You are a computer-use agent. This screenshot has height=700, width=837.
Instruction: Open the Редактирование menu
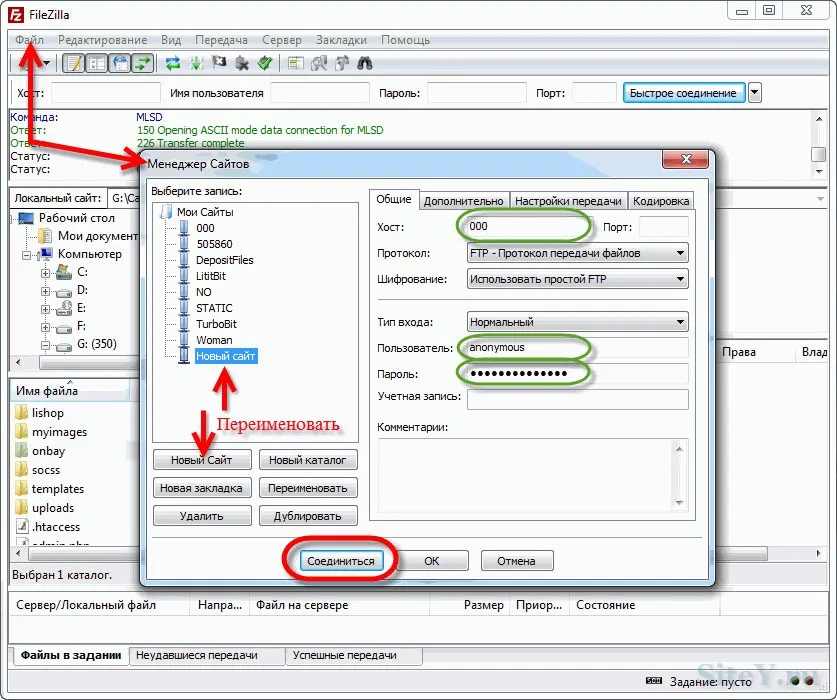[102, 40]
